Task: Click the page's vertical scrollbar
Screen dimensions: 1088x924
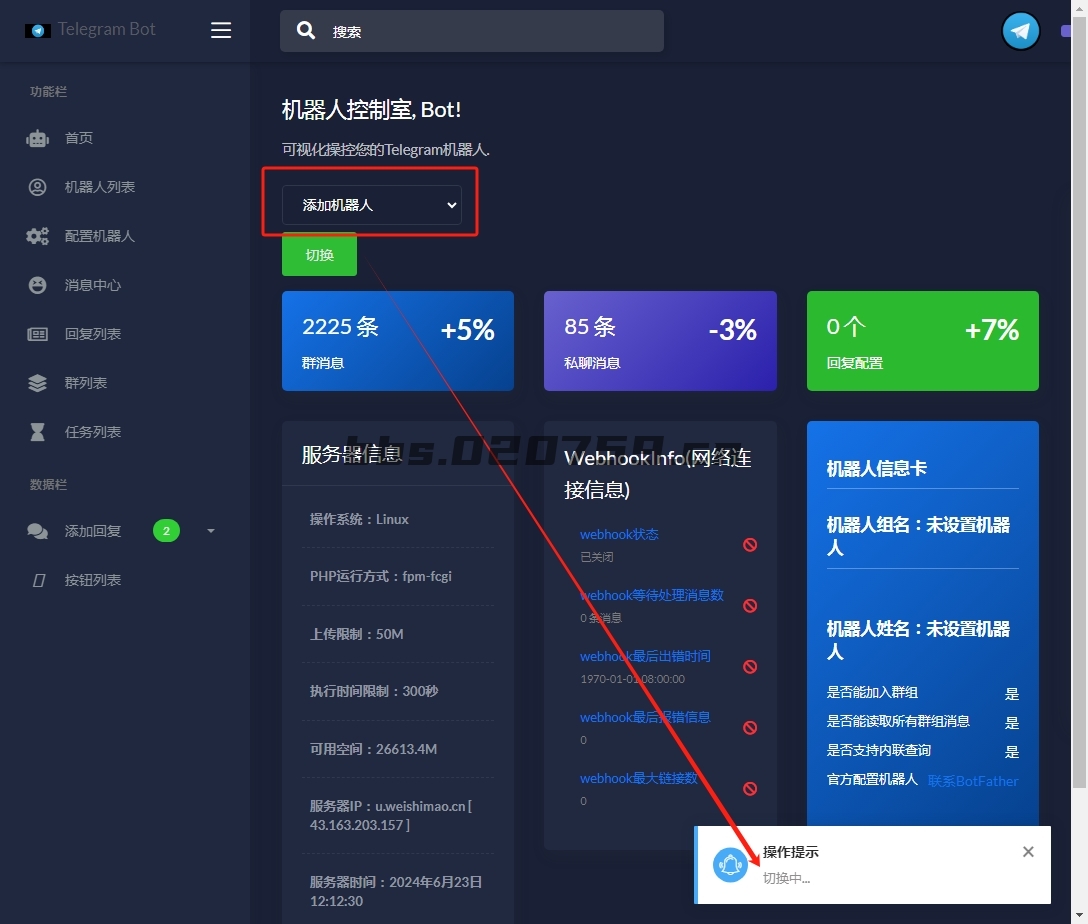Action: 1080,400
